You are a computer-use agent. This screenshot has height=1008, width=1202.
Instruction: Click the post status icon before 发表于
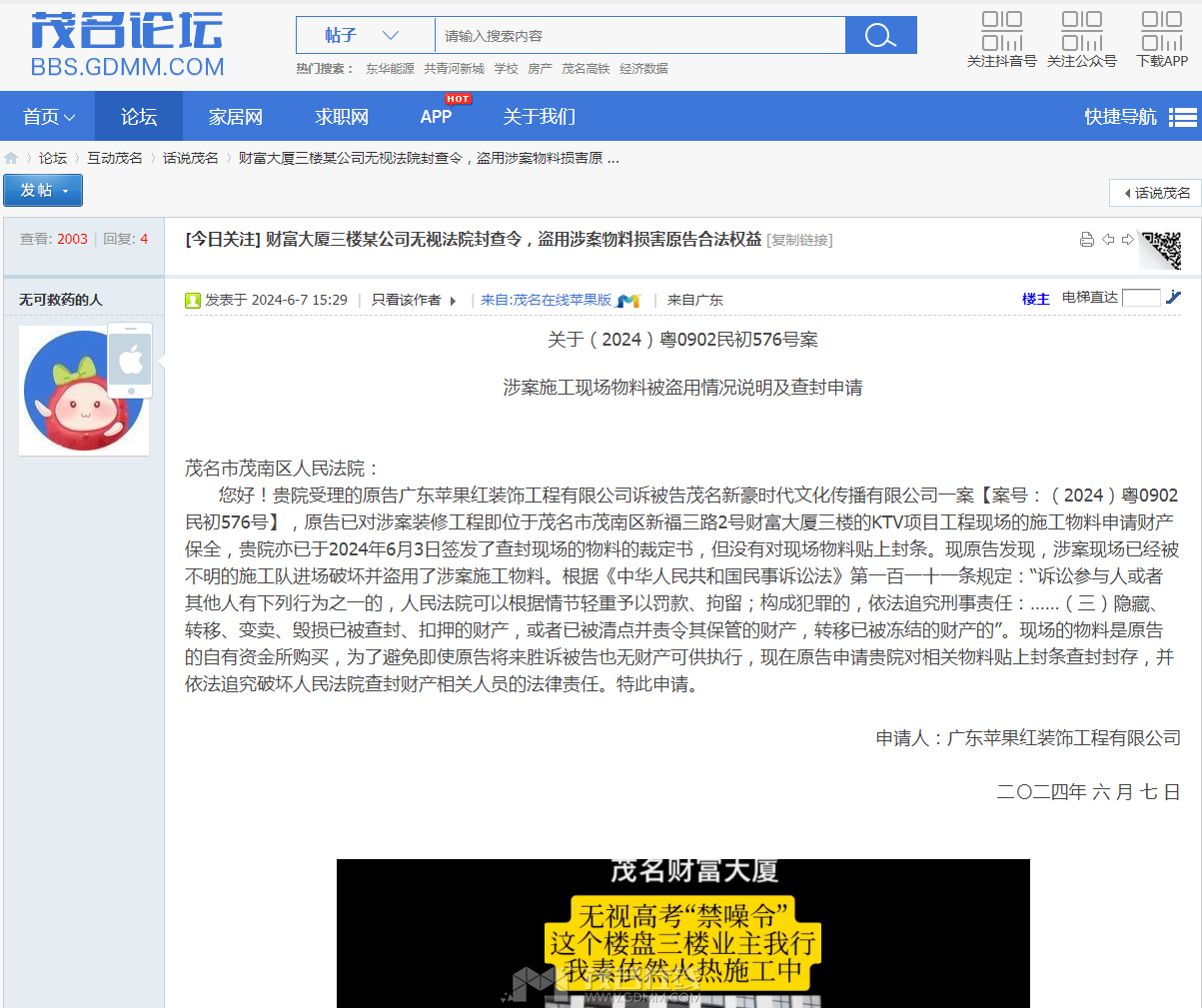(x=193, y=300)
